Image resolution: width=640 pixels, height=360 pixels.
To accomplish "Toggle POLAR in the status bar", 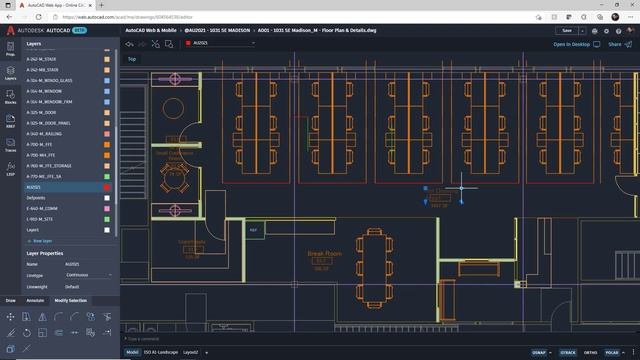I will tap(611, 353).
